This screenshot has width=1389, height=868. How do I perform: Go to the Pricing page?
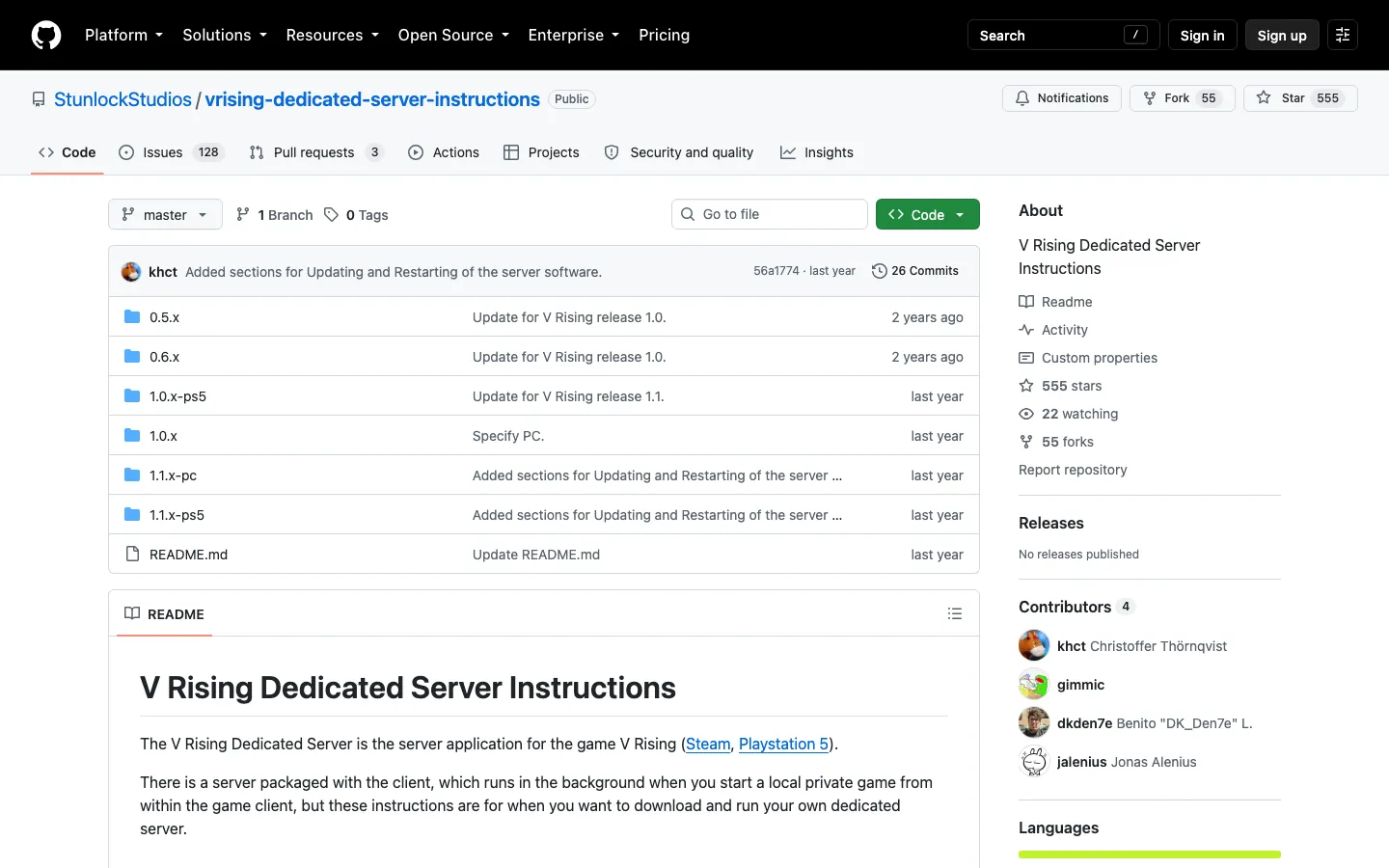click(x=664, y=35)
